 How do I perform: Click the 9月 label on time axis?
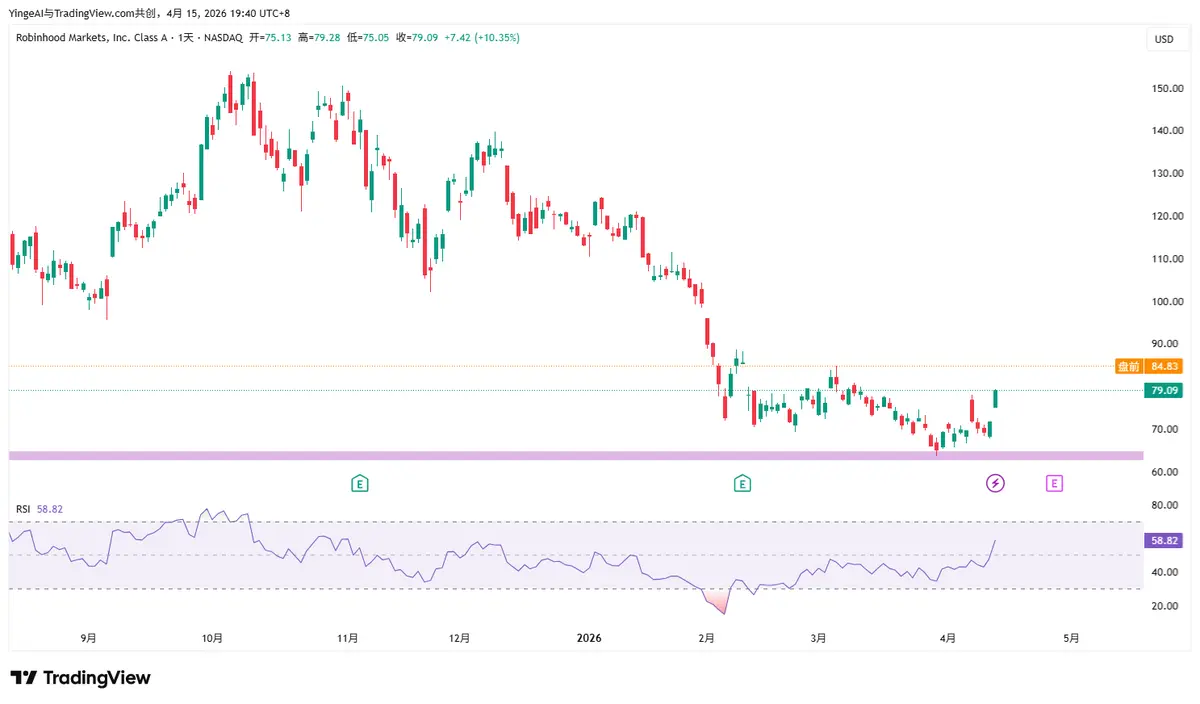(x=89, y=638)
